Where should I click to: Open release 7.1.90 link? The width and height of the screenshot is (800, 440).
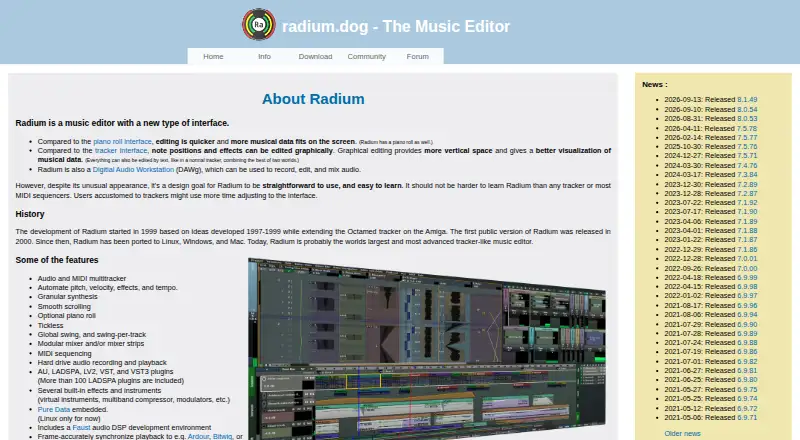click(747, 212)
